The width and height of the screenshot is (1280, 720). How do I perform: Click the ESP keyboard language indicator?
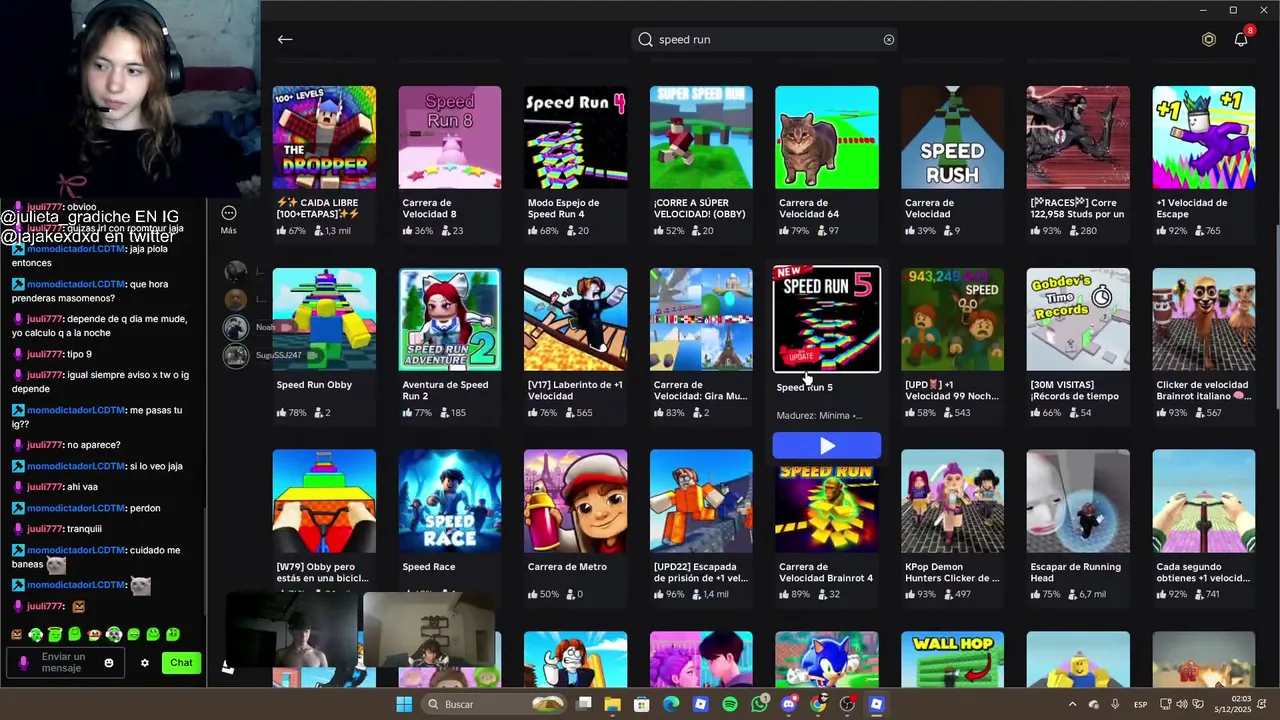(1140, 704)
